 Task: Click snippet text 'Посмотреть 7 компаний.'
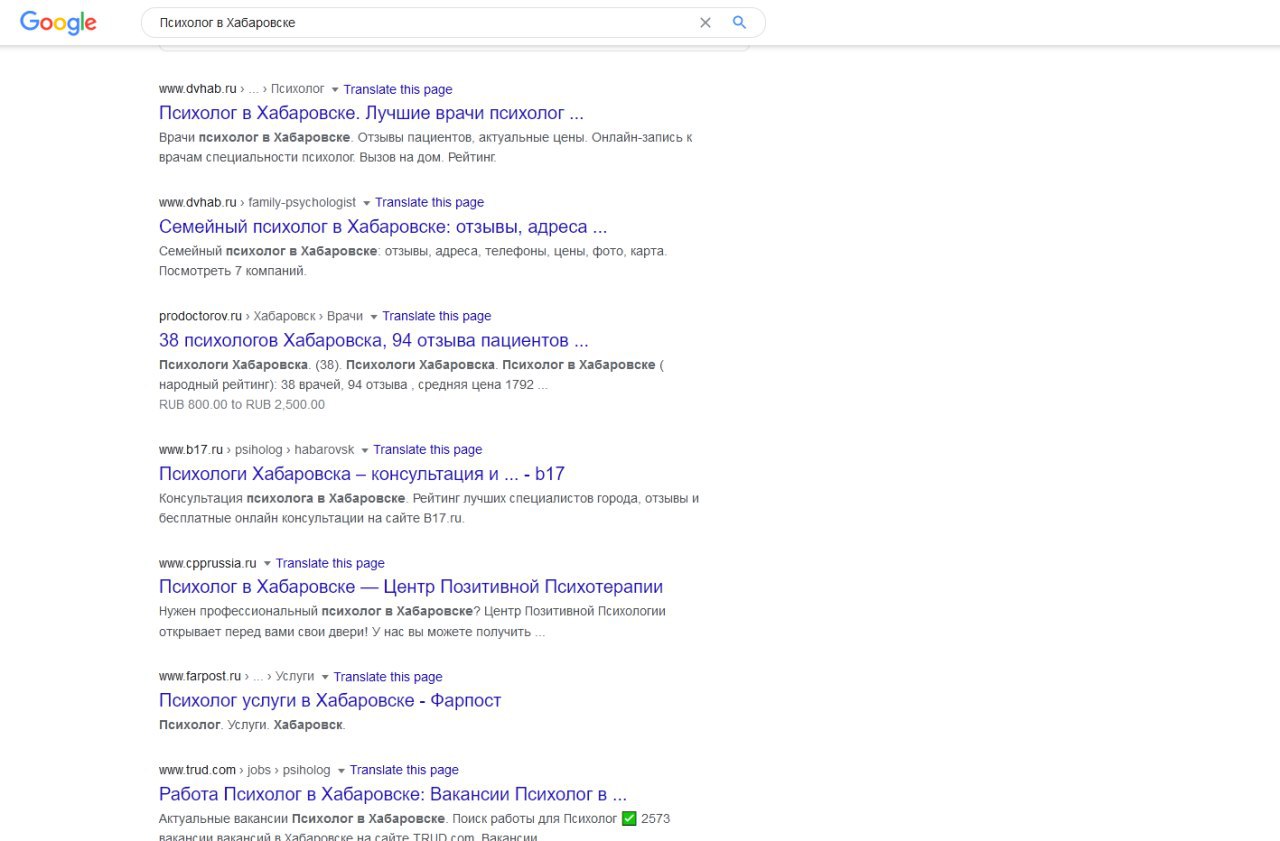tap(233, 271)
